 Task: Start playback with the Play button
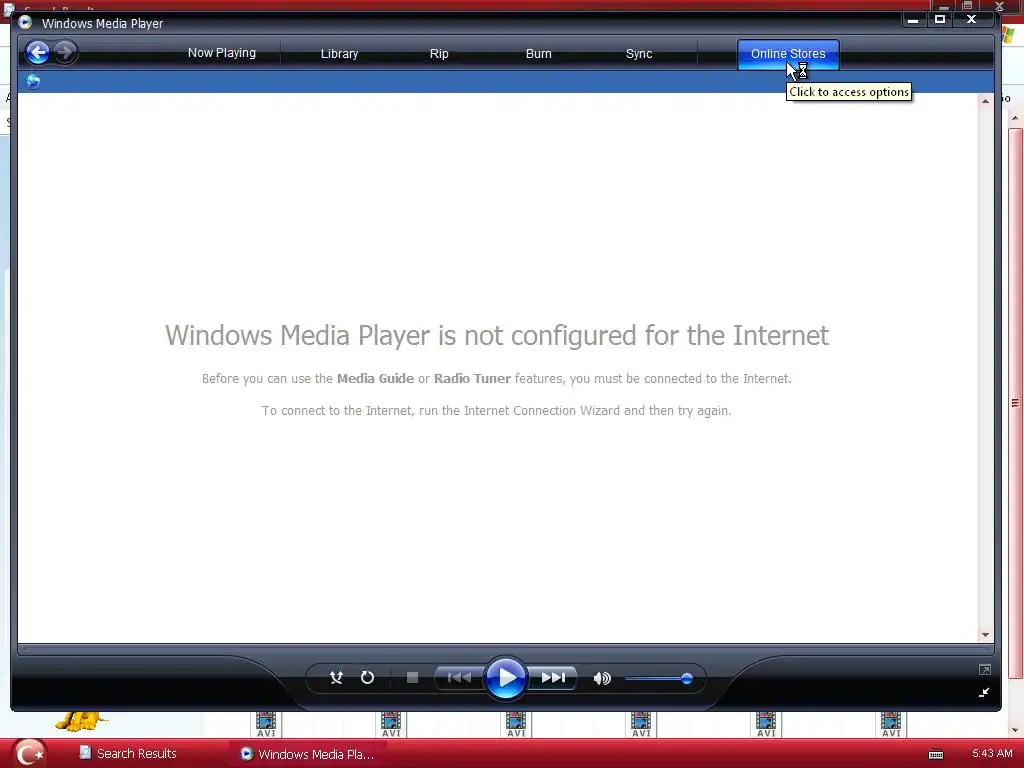tap(505, 678)
